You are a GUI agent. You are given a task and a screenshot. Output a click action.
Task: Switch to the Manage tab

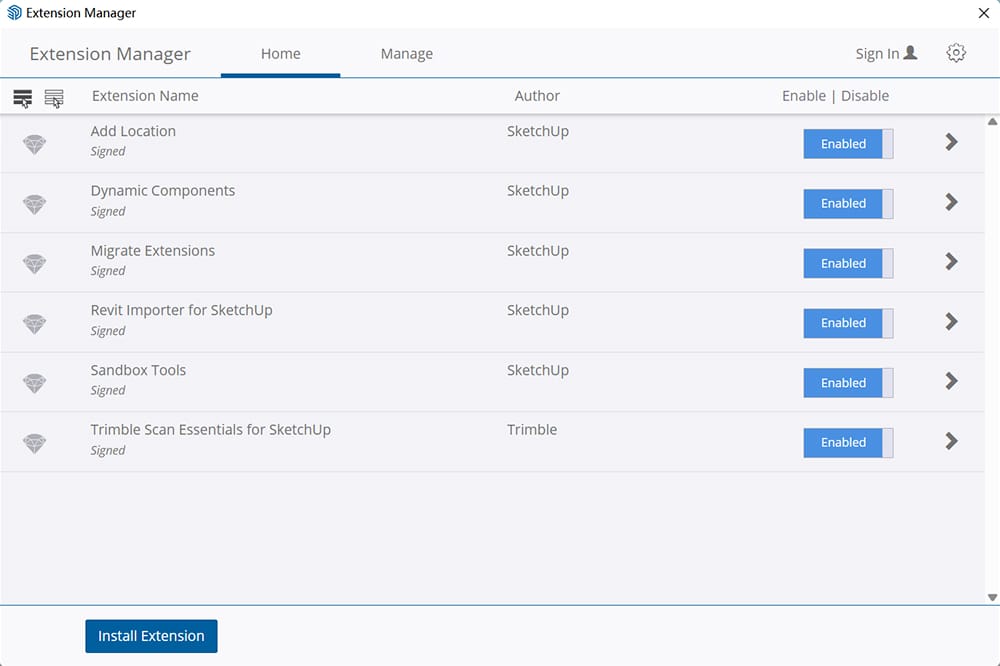pos(406,54)
